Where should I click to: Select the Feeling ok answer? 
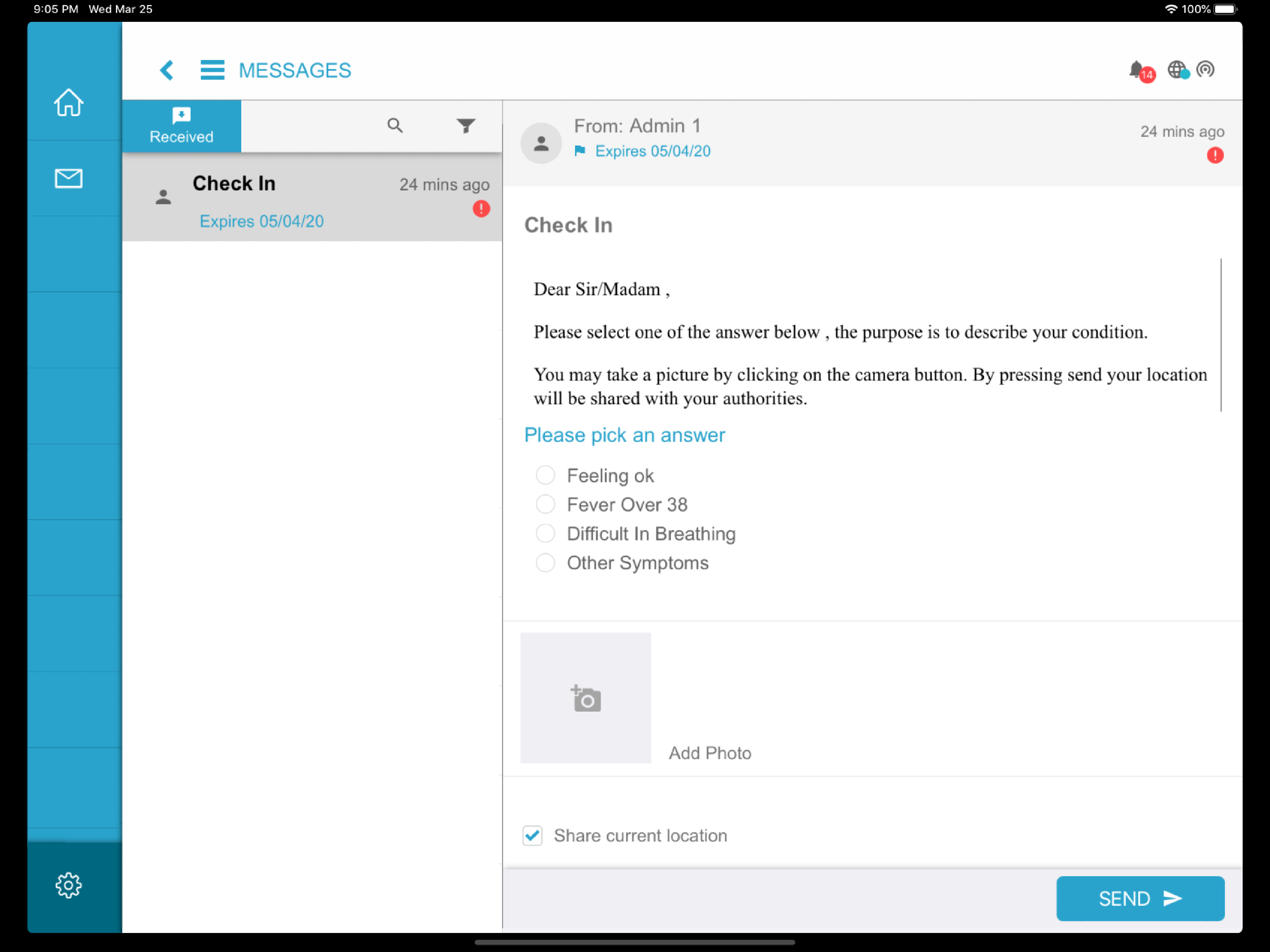click(x=545, y=476)
